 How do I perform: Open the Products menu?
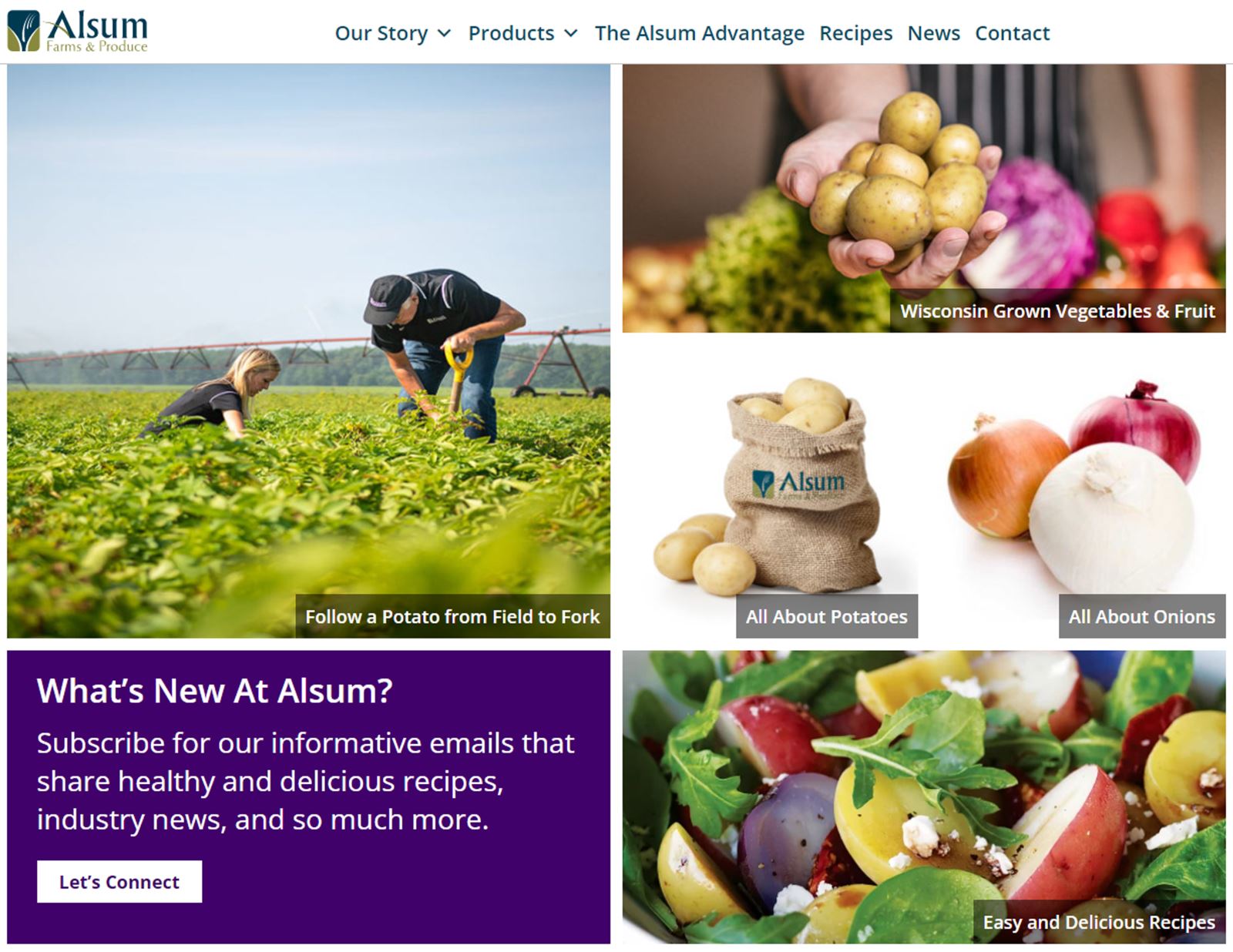click(x=511, y=33)
